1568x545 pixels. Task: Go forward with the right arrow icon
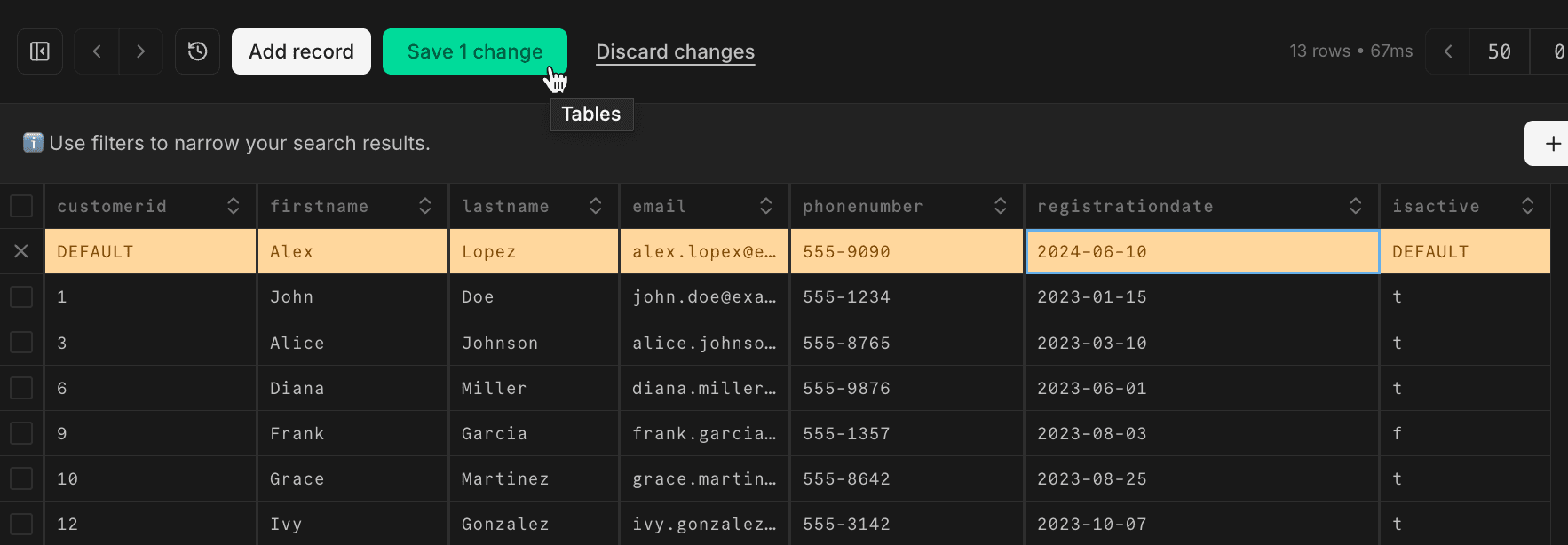pyautogui.click(x=140, y=51)
